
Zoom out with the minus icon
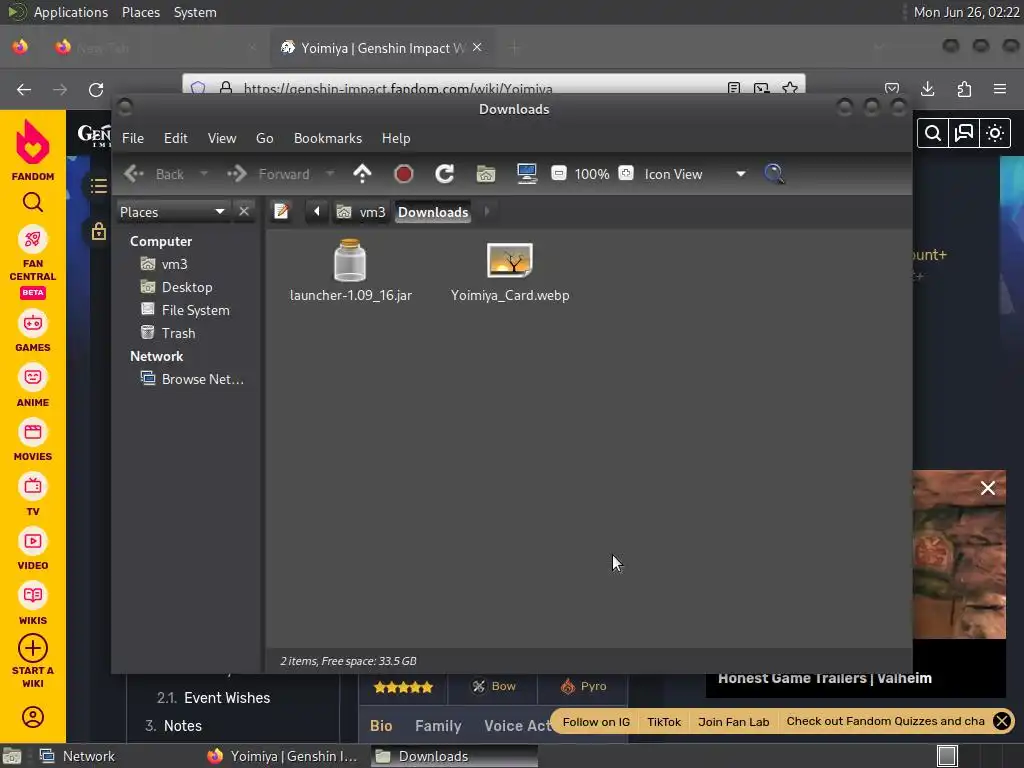tap(558, 173)
